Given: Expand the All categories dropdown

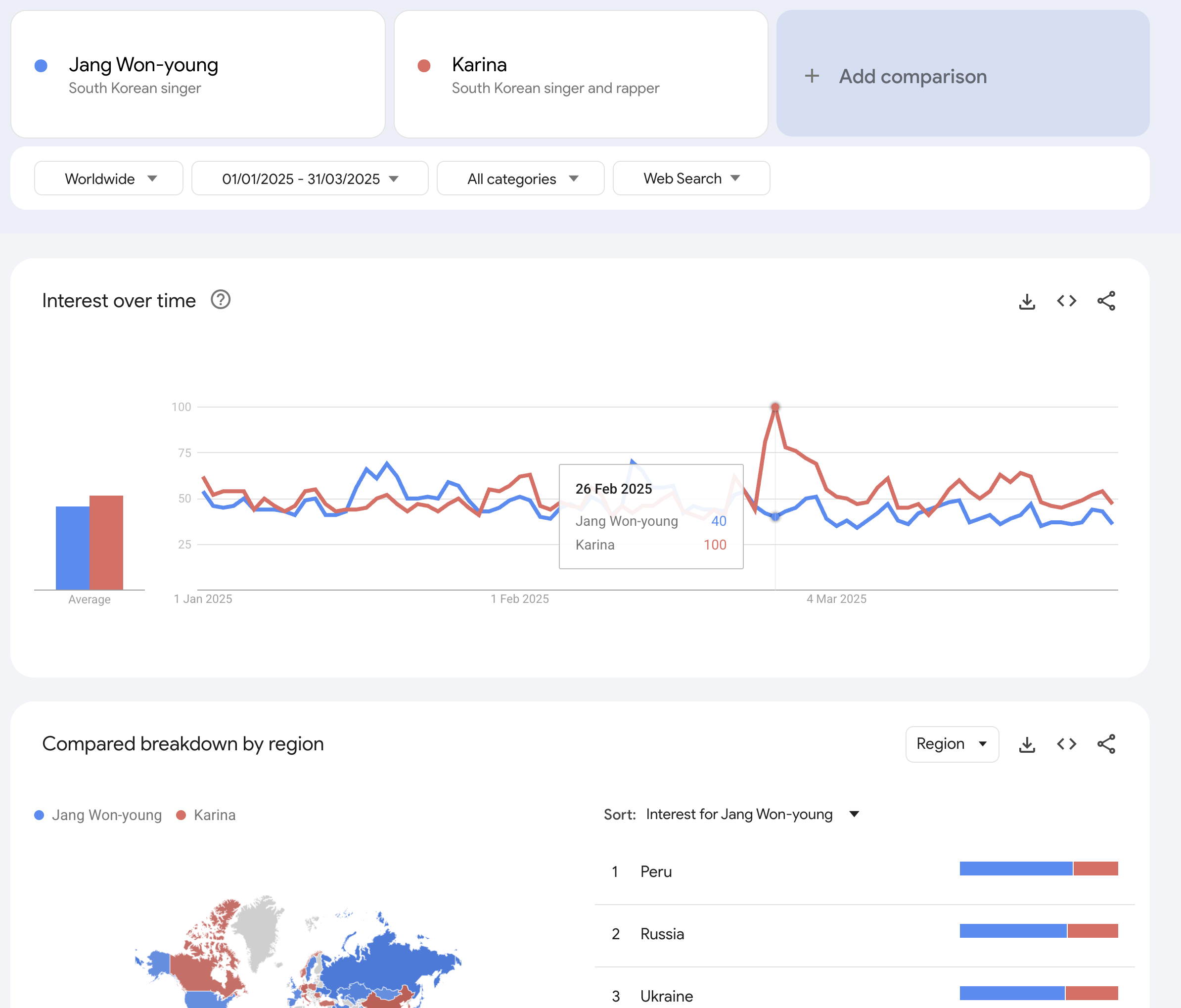Looking at the screenshot, I should coord(520,179).
